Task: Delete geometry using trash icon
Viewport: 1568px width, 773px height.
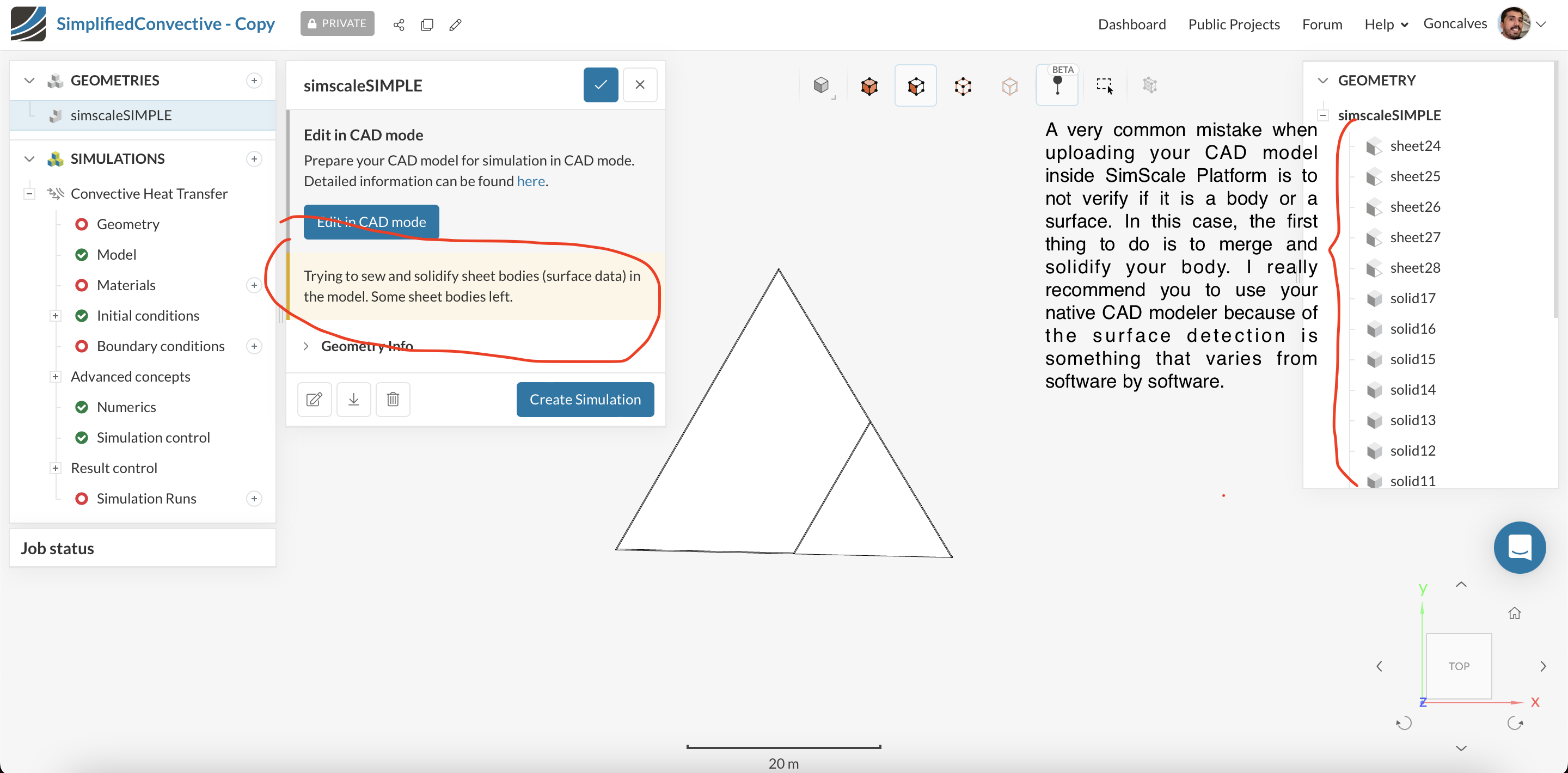Action: [393, 399]
